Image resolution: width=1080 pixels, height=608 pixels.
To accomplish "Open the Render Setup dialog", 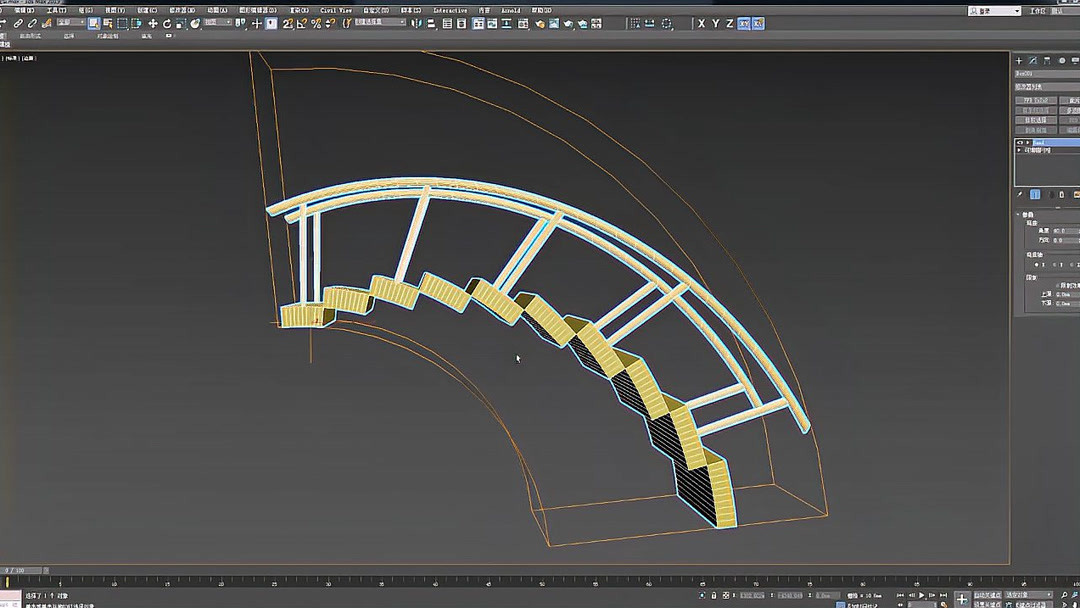I will 540,23.
